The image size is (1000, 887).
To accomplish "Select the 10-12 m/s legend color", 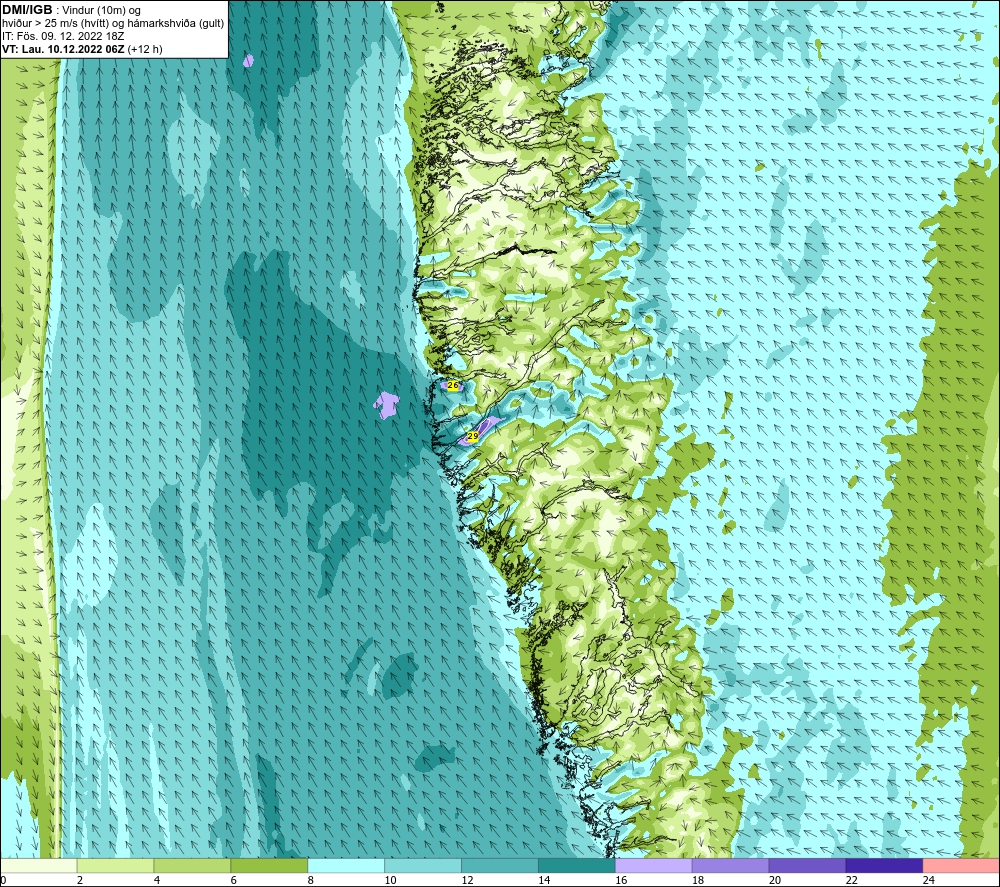I will (423, 865).
